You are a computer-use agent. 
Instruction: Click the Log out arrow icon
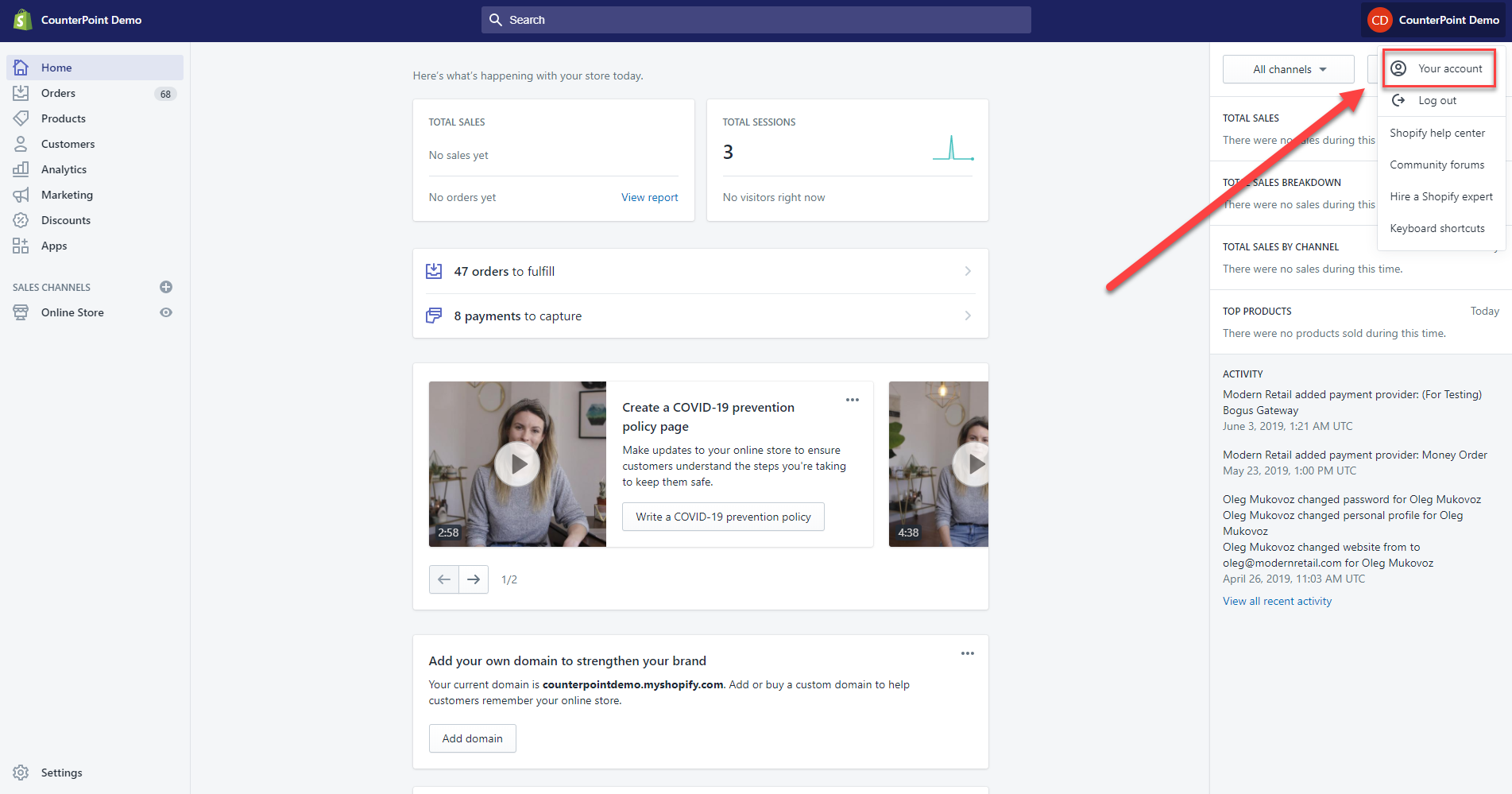[x=1398, y=100]
